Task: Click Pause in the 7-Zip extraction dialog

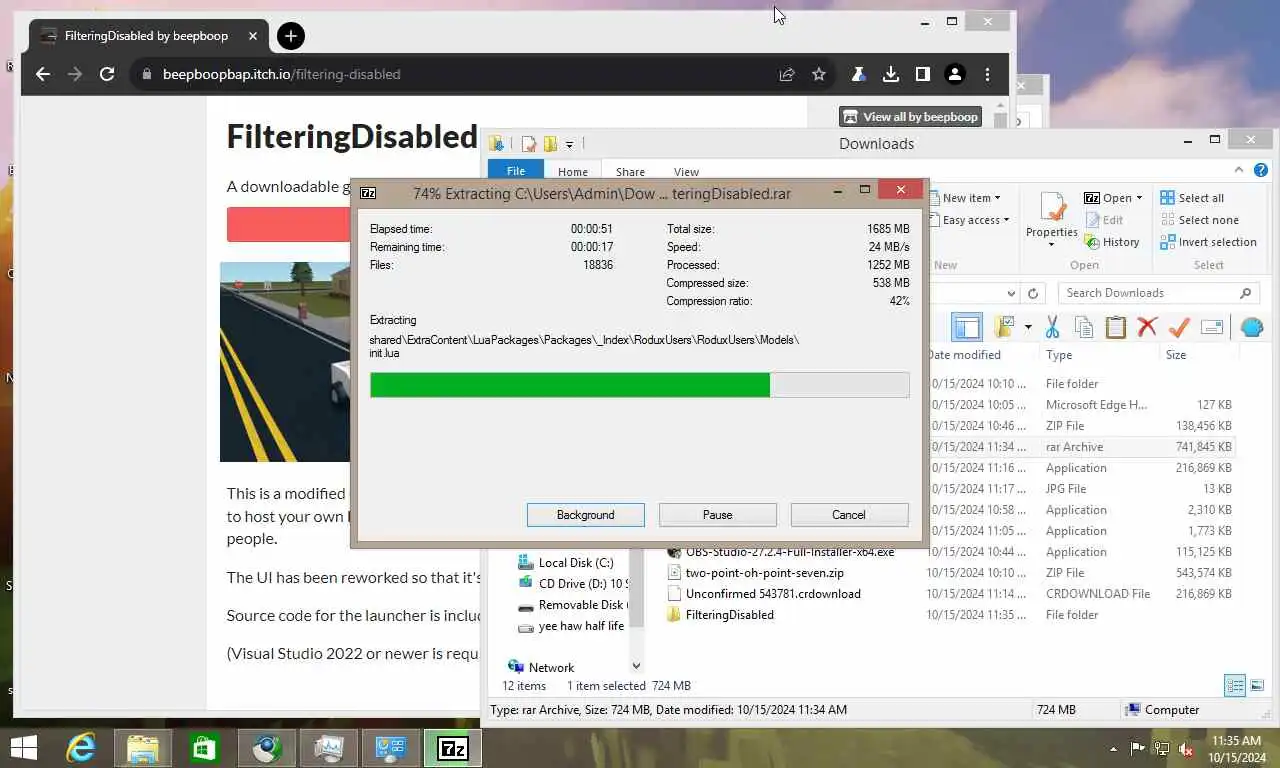Action: pos(717,515)
